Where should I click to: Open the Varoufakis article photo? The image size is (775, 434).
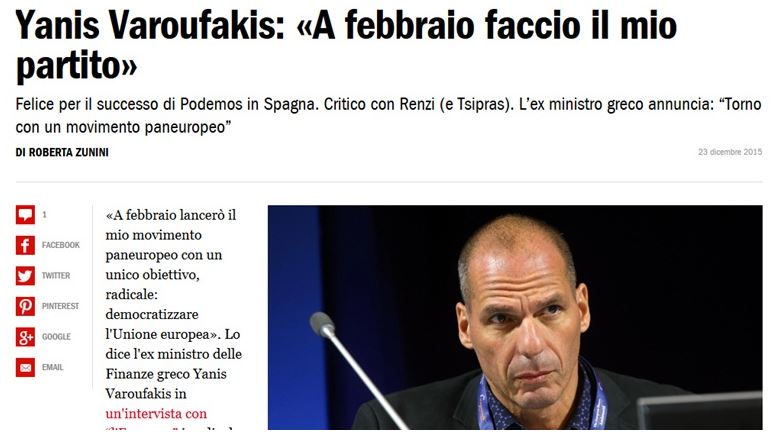515,317
